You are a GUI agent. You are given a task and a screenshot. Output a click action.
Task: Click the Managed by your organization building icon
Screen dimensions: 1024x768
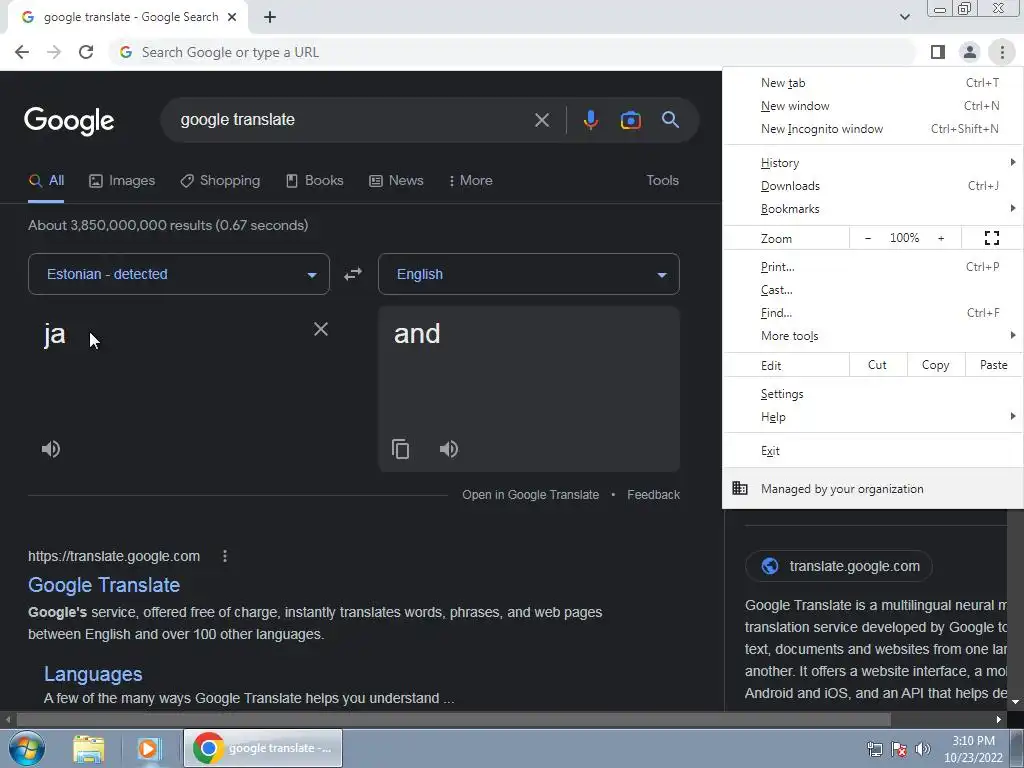740,488
